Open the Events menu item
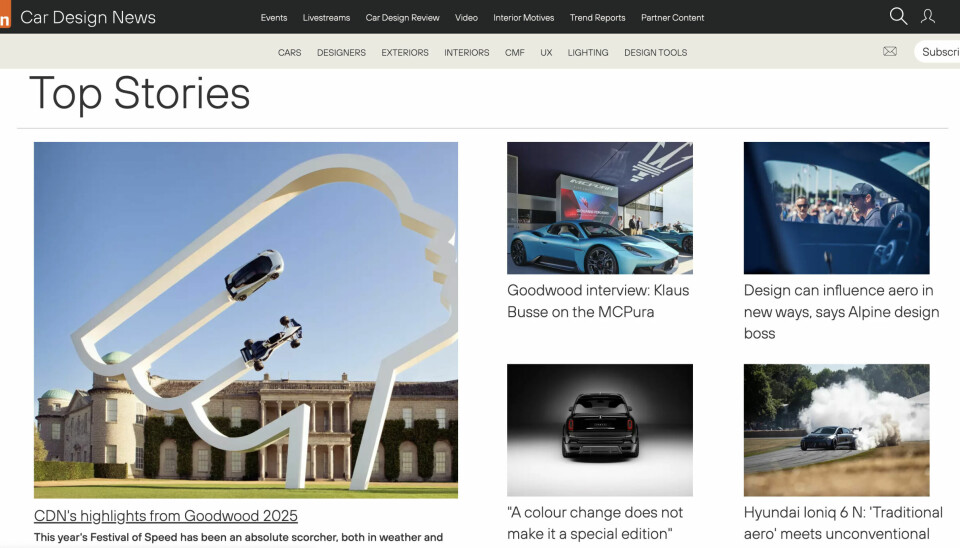 tap(274, 18)
